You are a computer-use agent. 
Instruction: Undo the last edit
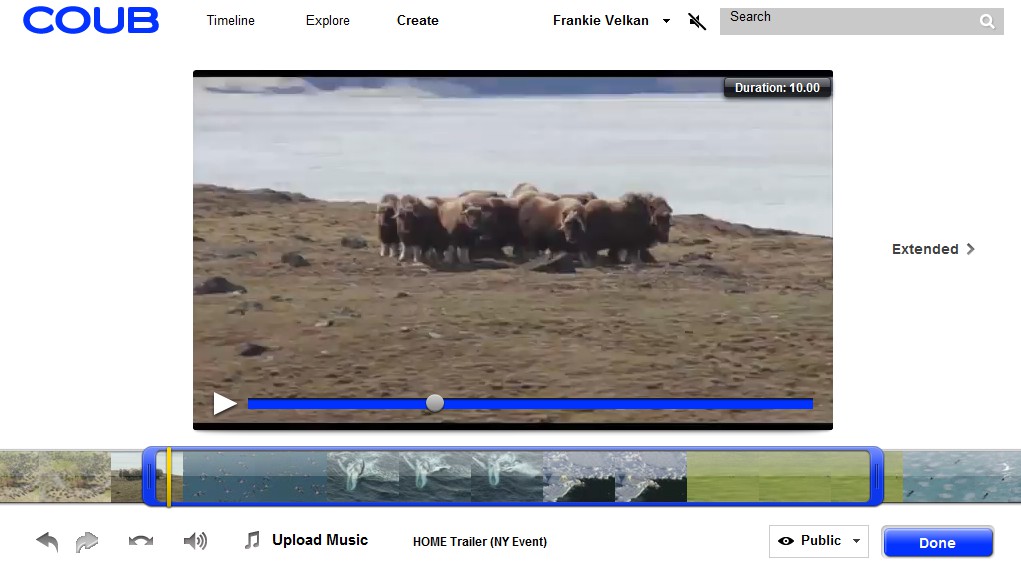pos(48,541)
